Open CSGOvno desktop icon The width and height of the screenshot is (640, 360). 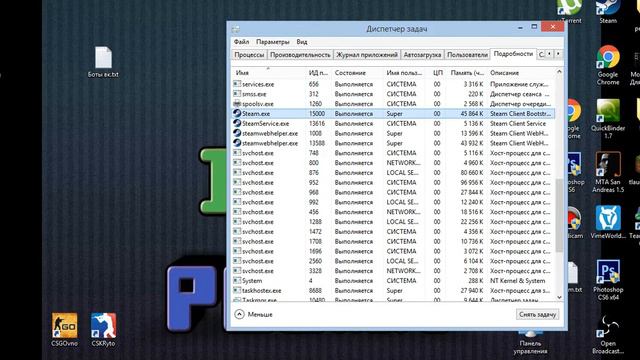pyautogui.click(x=64, y=330)
